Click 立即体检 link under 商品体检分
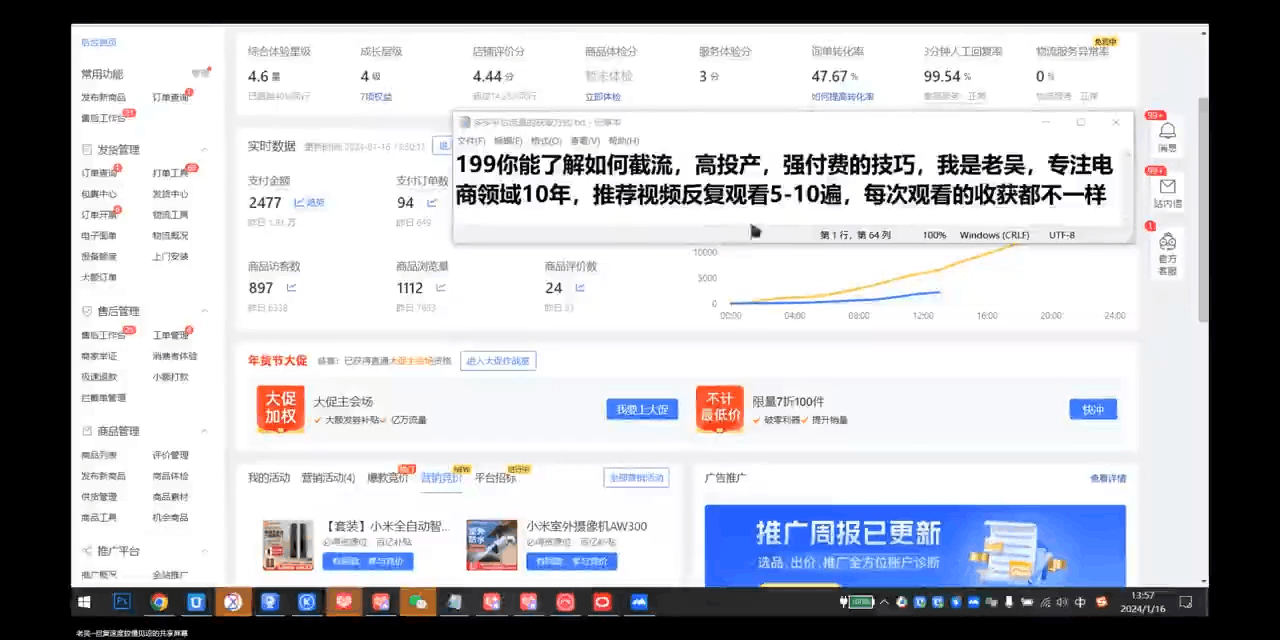 603,97
